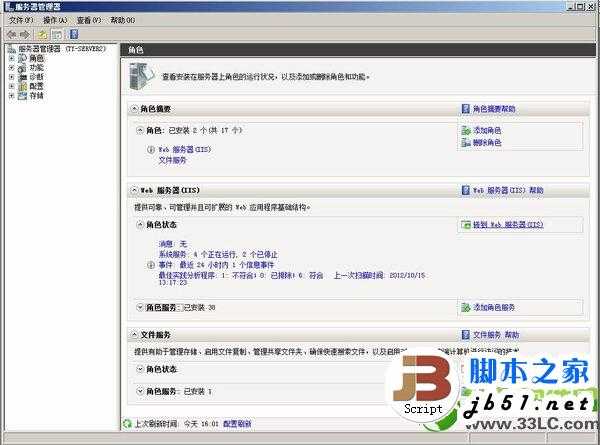Click the 添加角色 add-role icon
The image size is (600, 445).
click(466, 130)
